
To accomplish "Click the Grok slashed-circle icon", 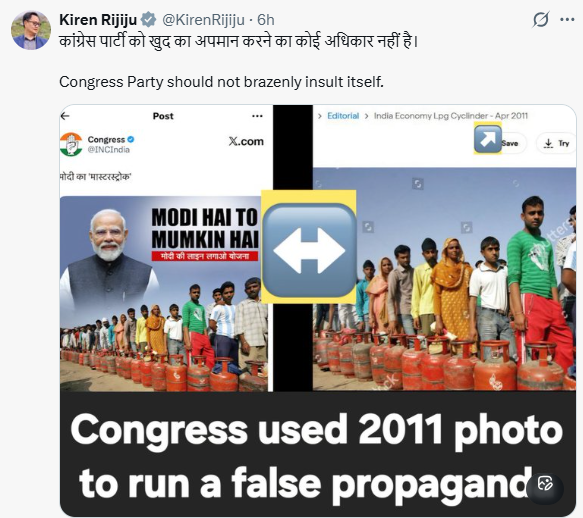I will 541,19.
